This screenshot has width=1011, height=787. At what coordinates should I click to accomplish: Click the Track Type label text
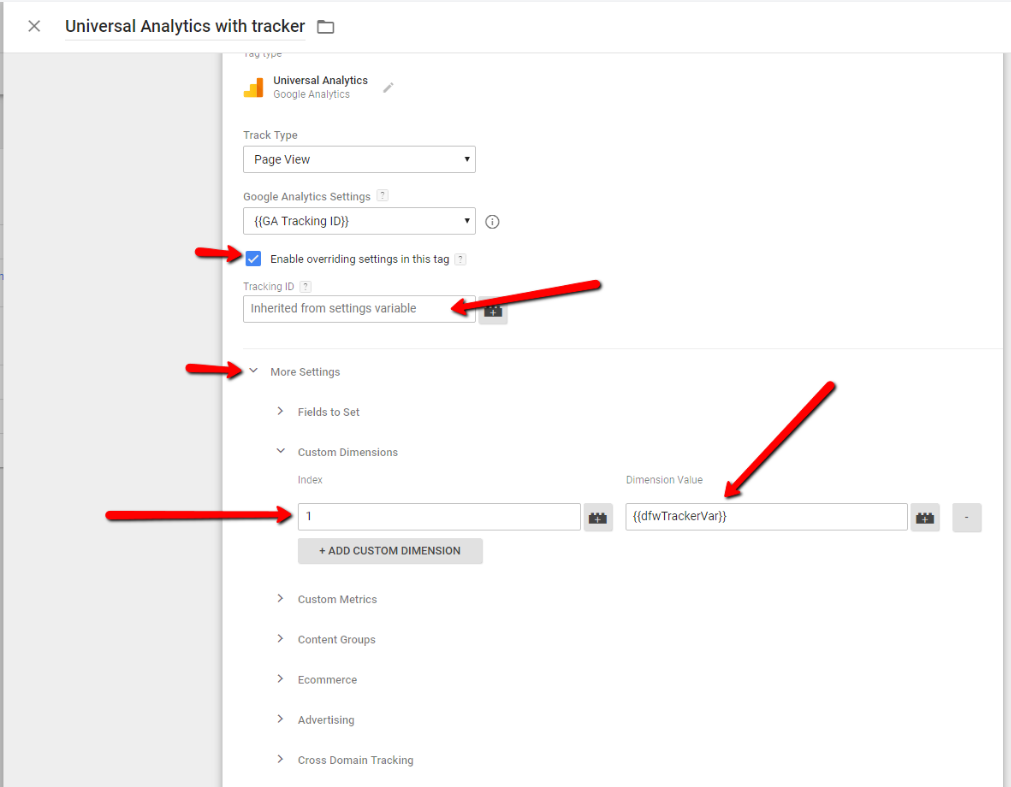(x=270, y=135)
